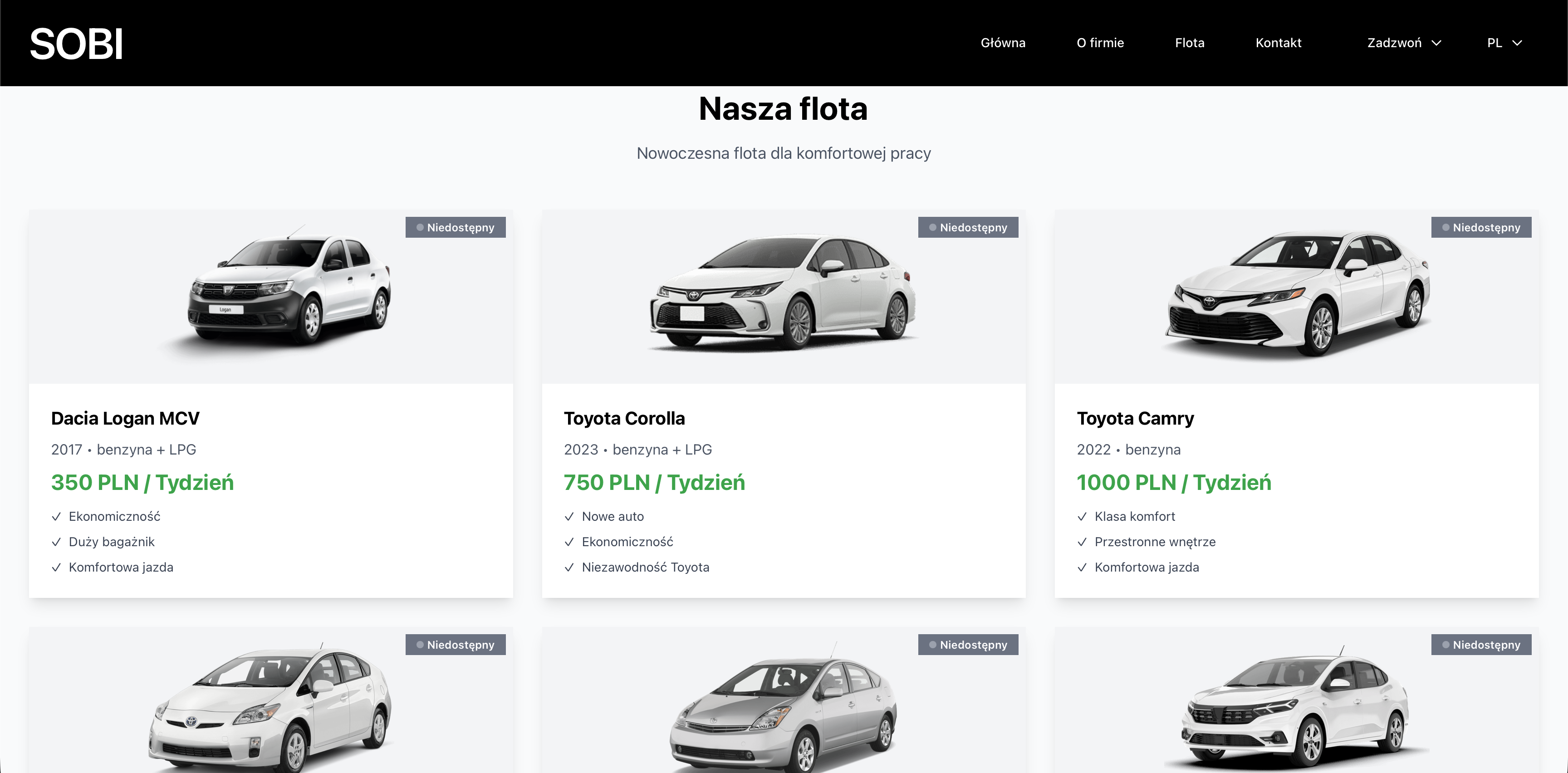Click the Nasza flota heading
Image resolution: width=1568 pixels, height=773 pixels.
(x=784, y=109)
